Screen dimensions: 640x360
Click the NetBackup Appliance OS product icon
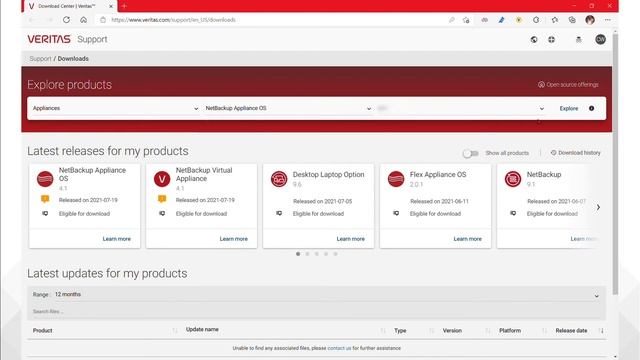(45, 179)
